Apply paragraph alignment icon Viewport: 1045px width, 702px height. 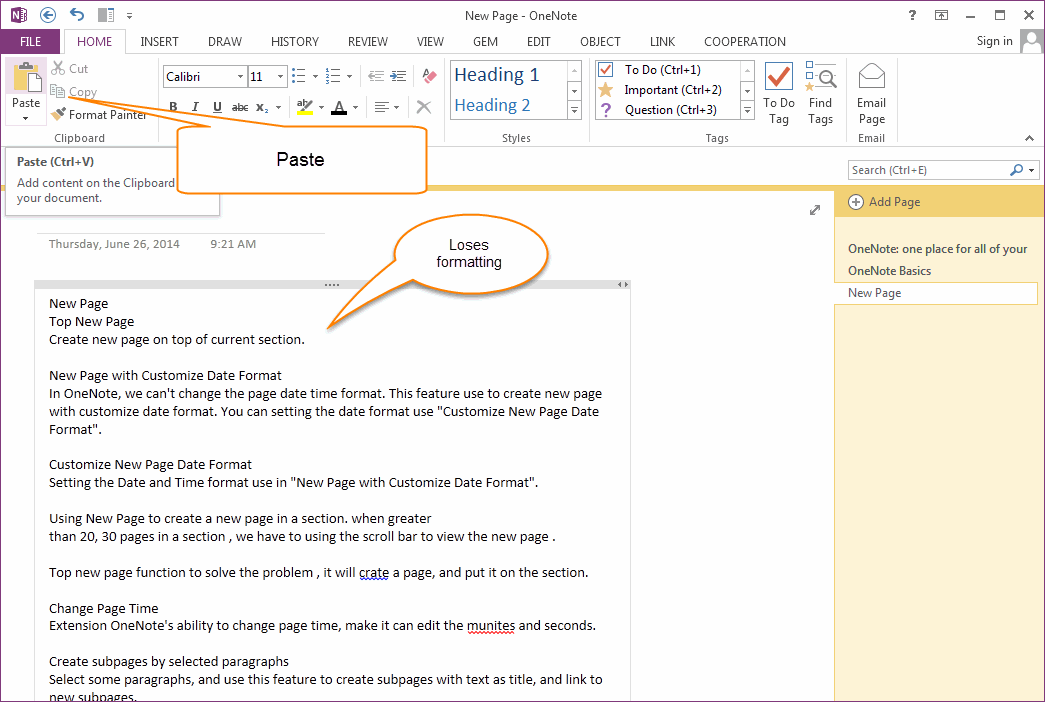[381, 107]
